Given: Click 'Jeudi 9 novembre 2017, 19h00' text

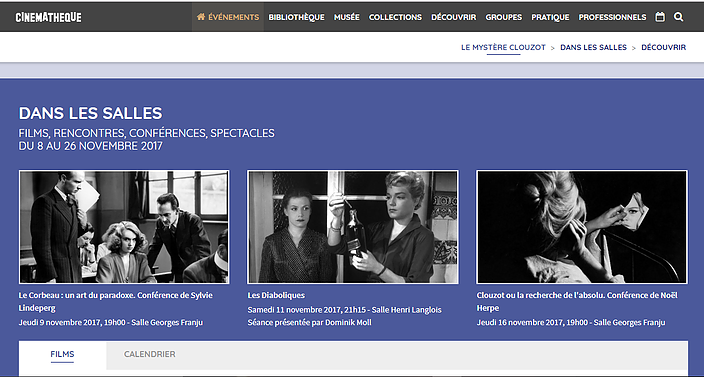Looking at the screenshot, I should [x=72, y=323].
